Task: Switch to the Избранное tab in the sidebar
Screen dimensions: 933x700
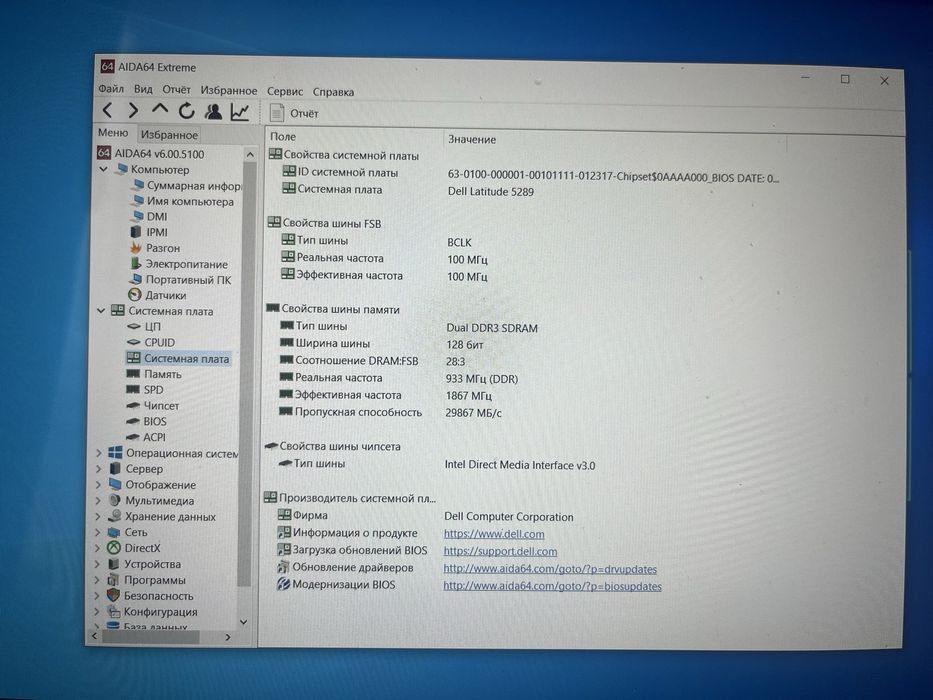Action: (169, 135)
